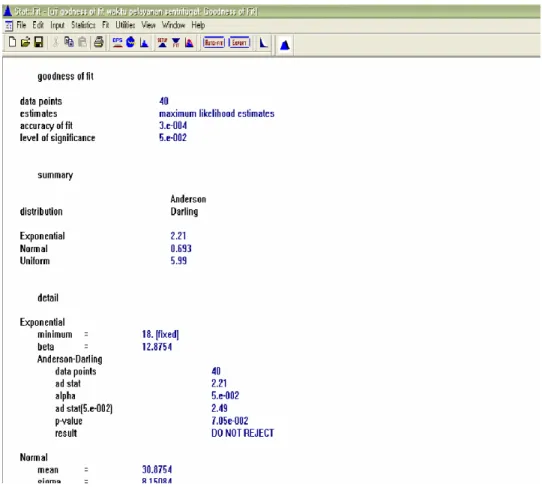
Task: Open the Fit menu
Action: pos(105,25)
